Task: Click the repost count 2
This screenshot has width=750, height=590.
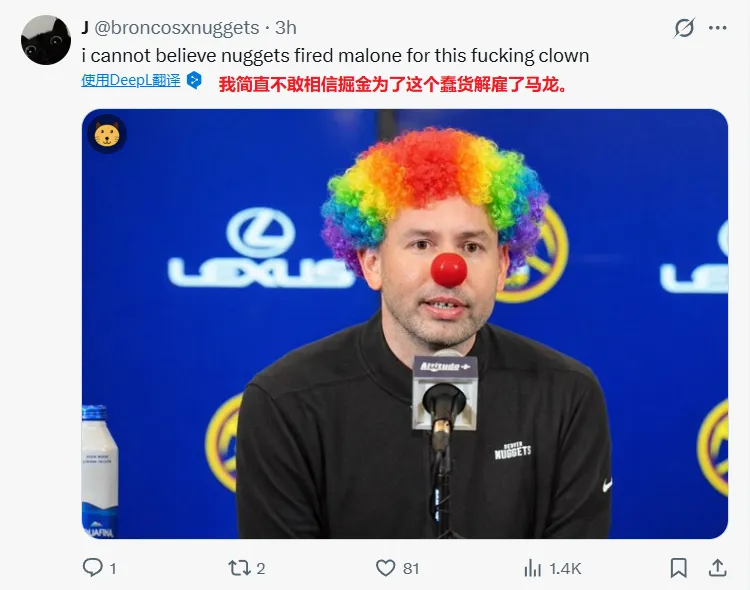Action: coord(261,568)
